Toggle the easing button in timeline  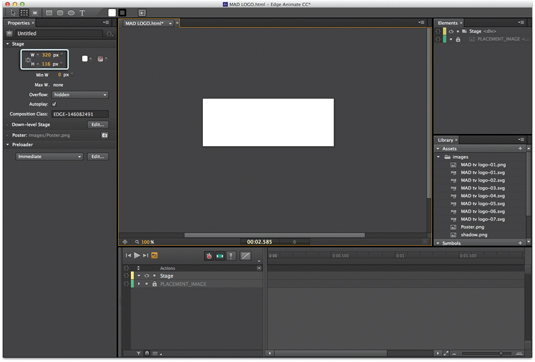(245, 256)
